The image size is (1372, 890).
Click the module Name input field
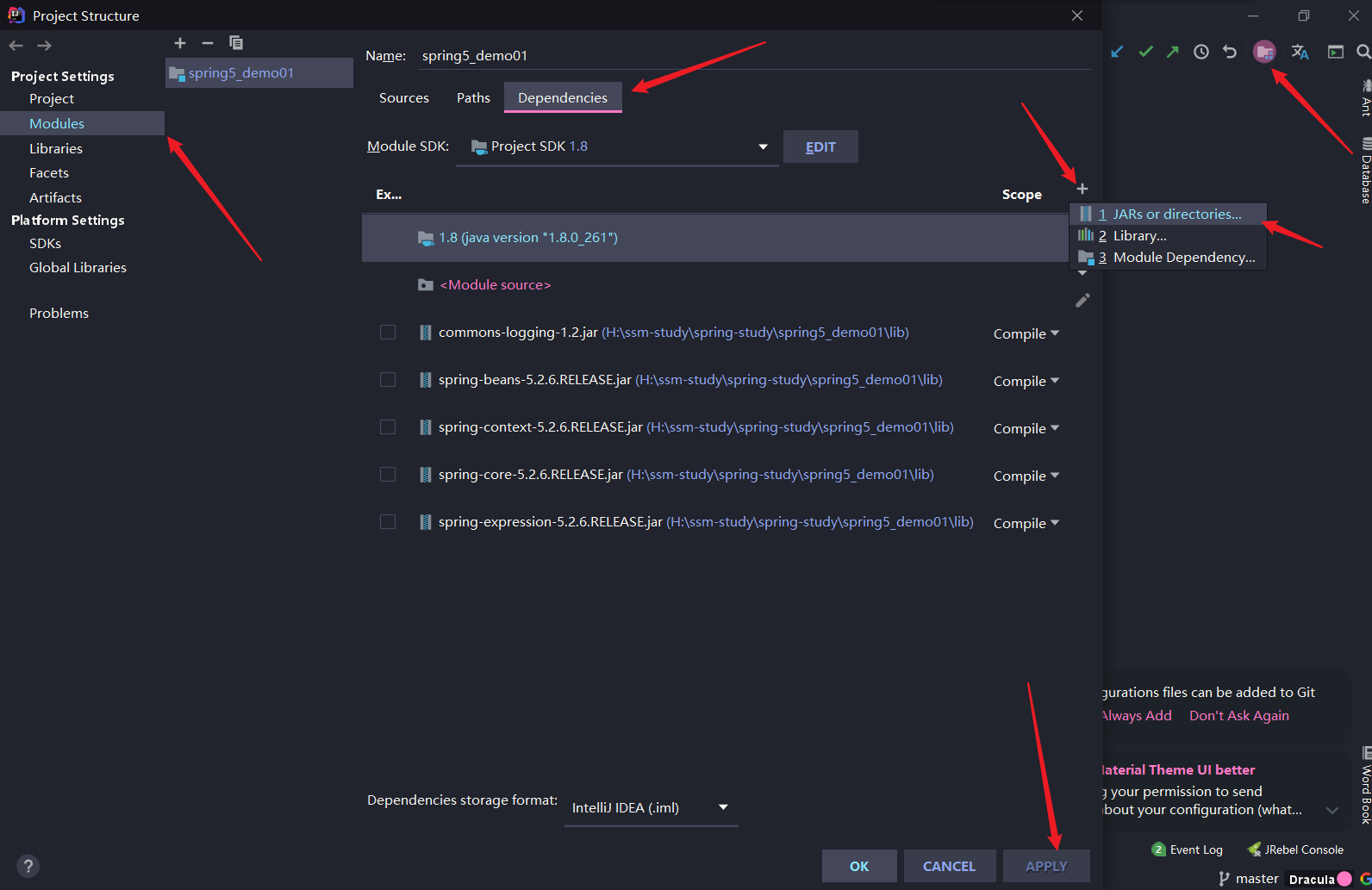click(754, 55)
